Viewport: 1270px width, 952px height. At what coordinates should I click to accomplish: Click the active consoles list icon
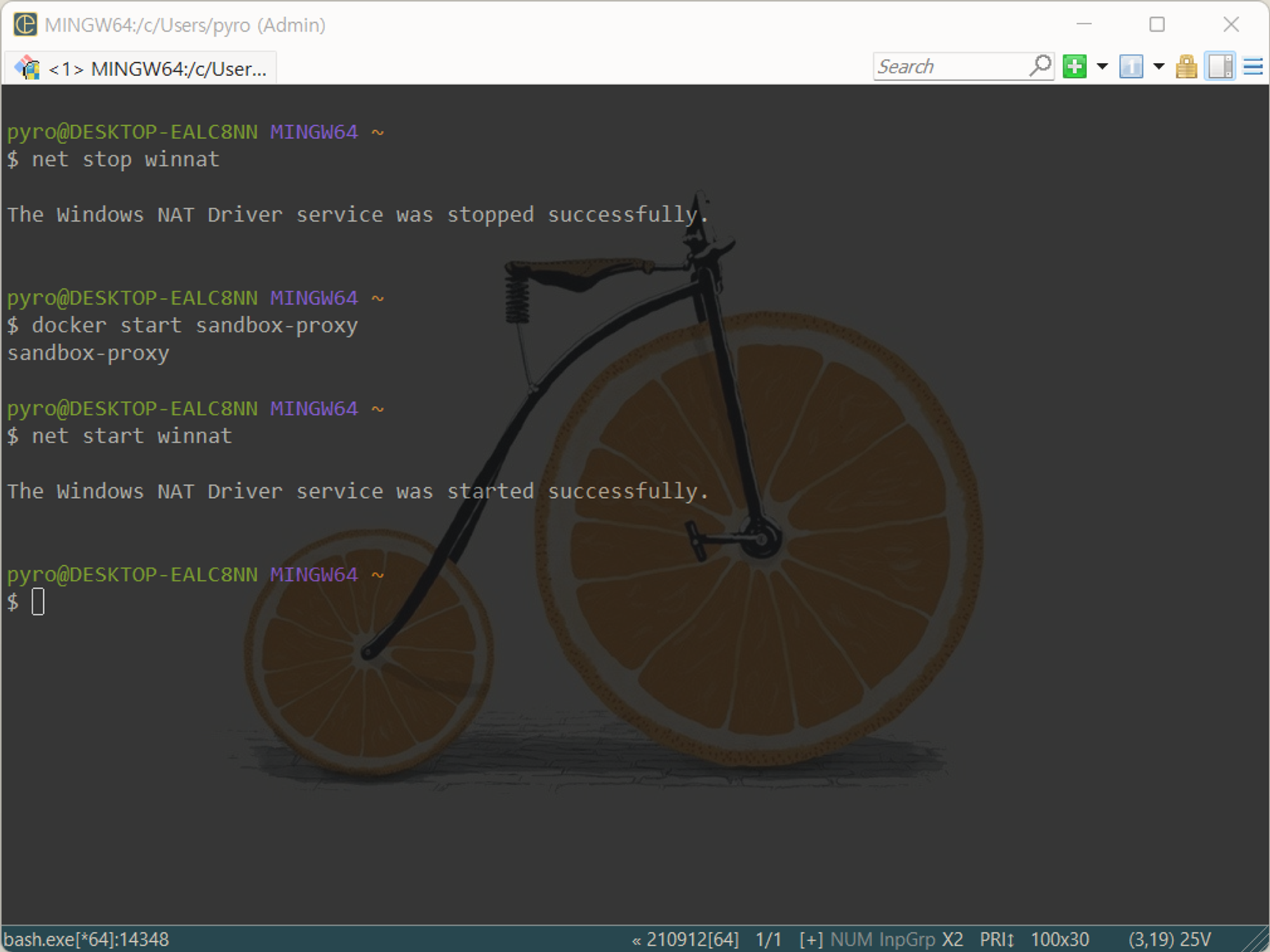point(1131,66)
